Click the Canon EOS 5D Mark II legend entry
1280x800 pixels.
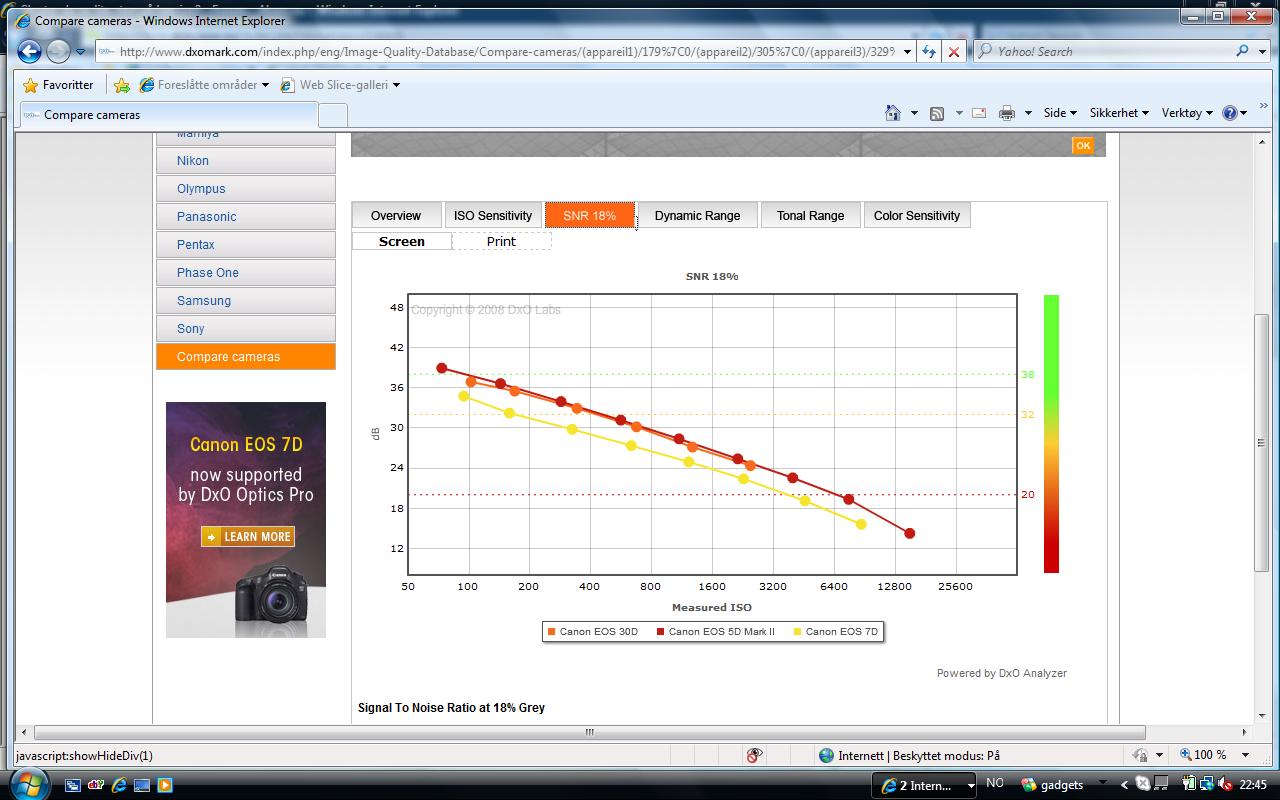click(x=715, y=632)
